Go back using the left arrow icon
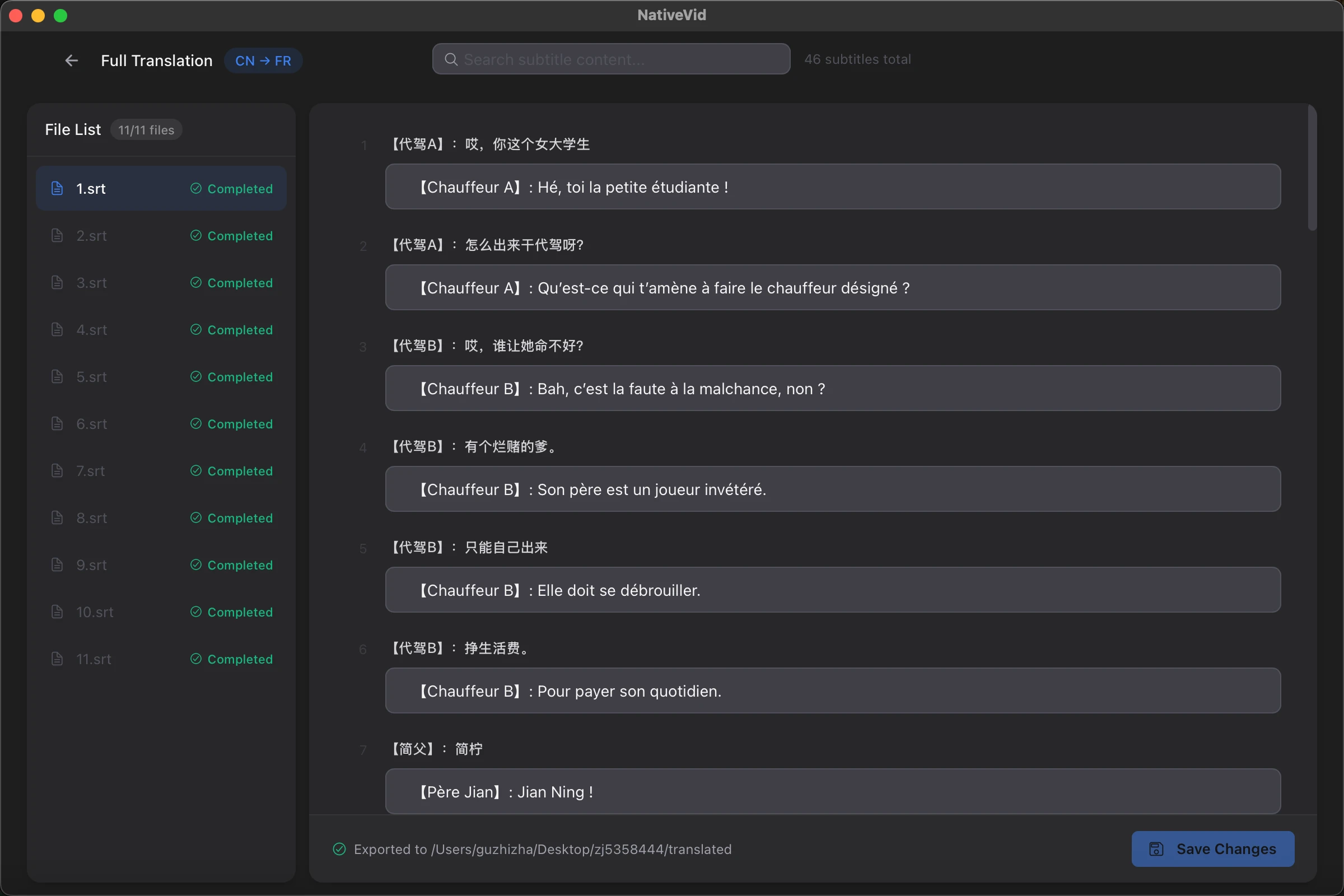 pyautogui.click(x=72, y=60)
